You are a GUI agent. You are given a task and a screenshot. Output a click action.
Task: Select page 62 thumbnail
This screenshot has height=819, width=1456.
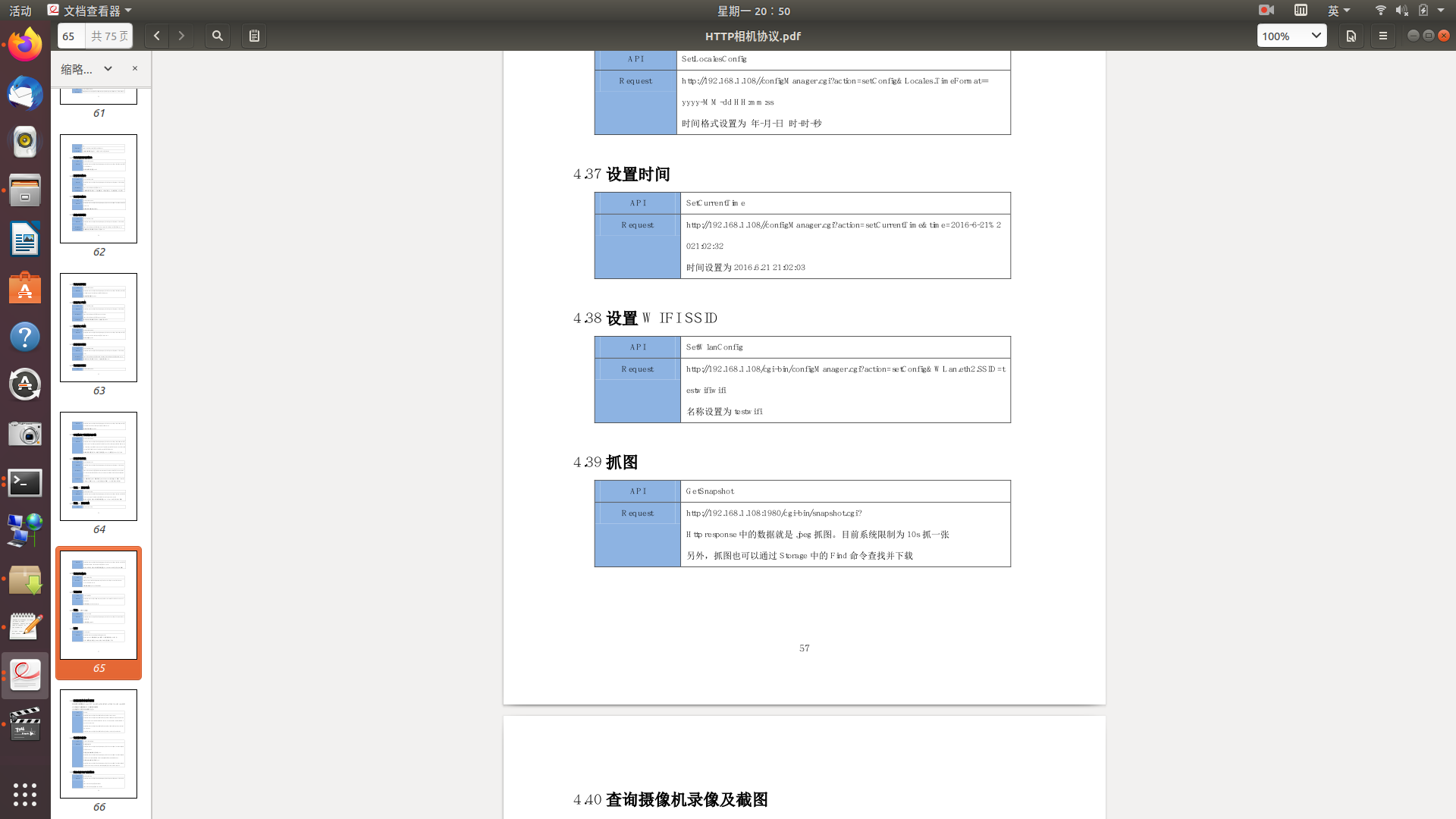(x=99, y=189)
